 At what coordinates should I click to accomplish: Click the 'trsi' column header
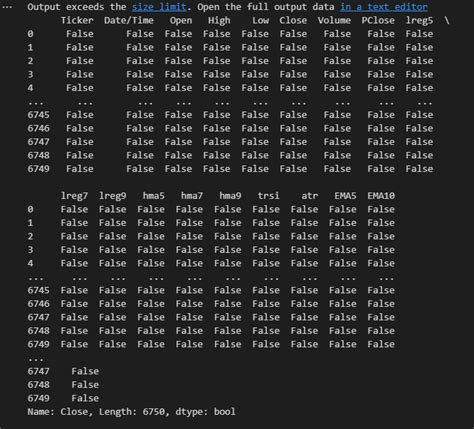(x=268, y=196)
